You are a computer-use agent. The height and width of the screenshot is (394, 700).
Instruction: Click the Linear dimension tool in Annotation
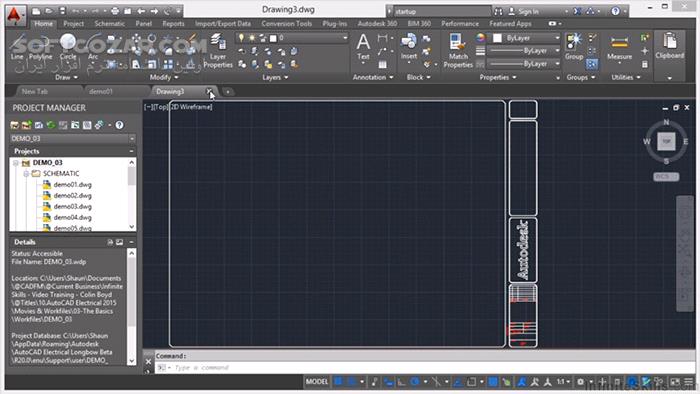click(x=383, y=39)
